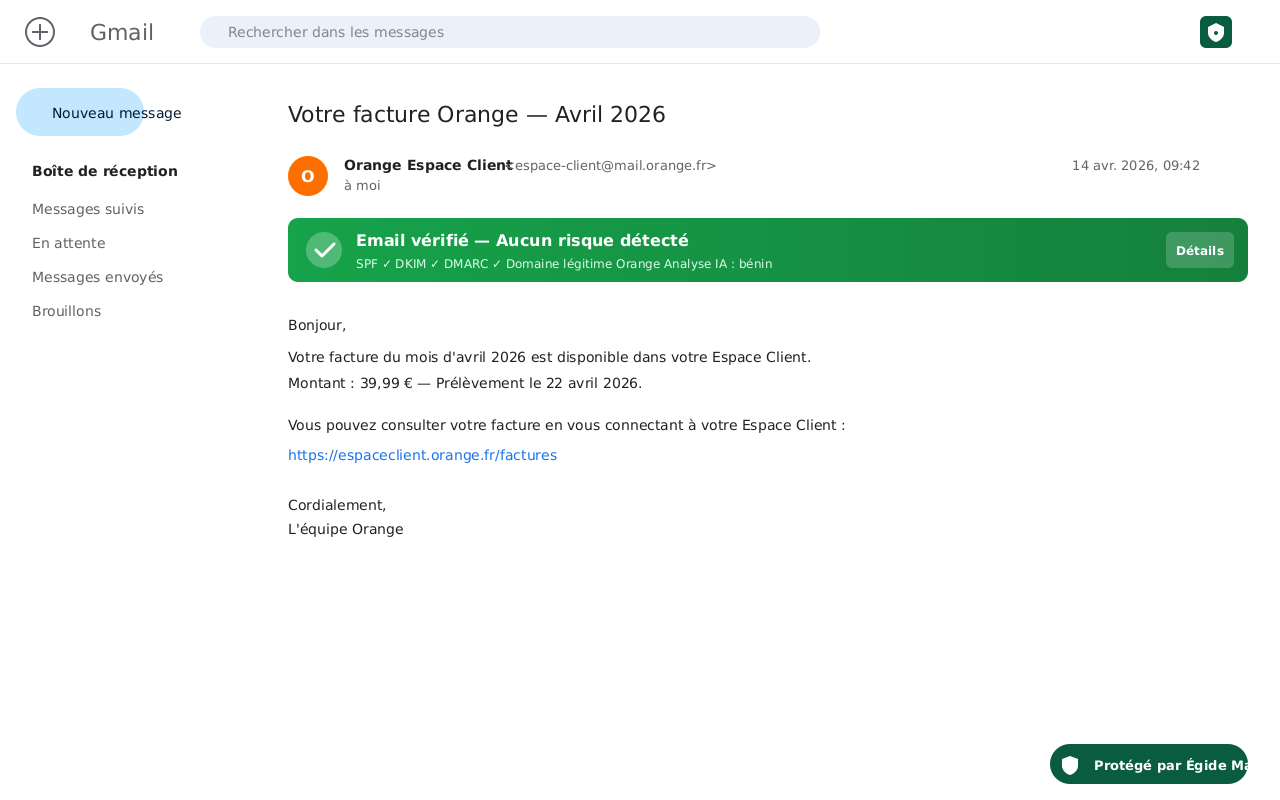This screenshot has height=800, width=1280.
Task: Open the Protégé par Égide badge
Action: point(1149,764)
